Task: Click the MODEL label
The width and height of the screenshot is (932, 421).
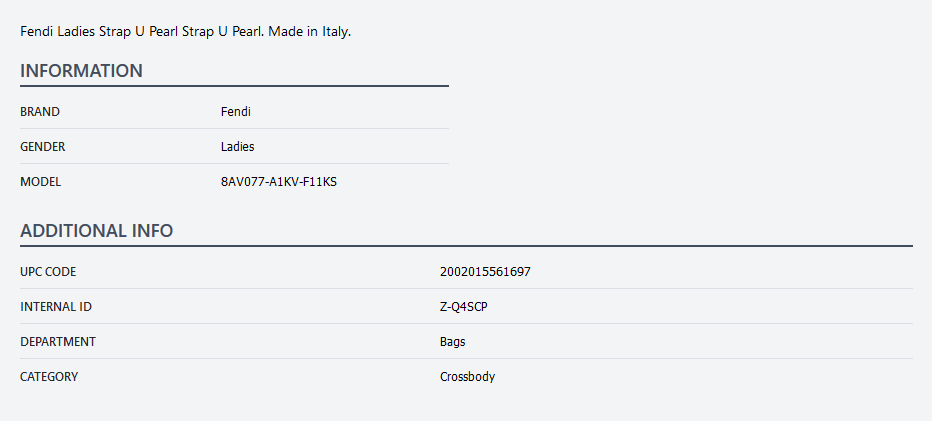Action: [41, 182]
